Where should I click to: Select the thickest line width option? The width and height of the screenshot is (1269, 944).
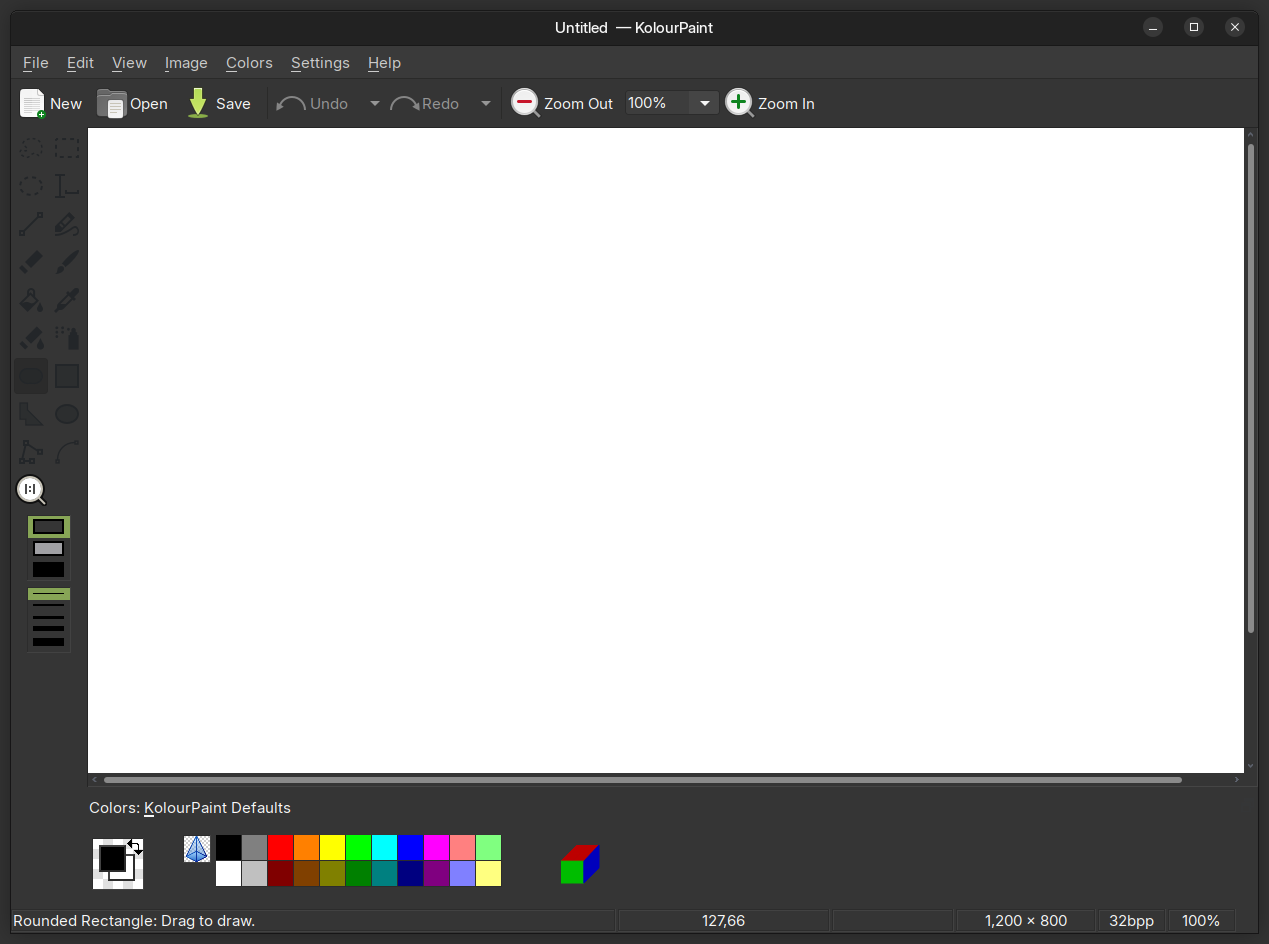click(x=48, y=642)
